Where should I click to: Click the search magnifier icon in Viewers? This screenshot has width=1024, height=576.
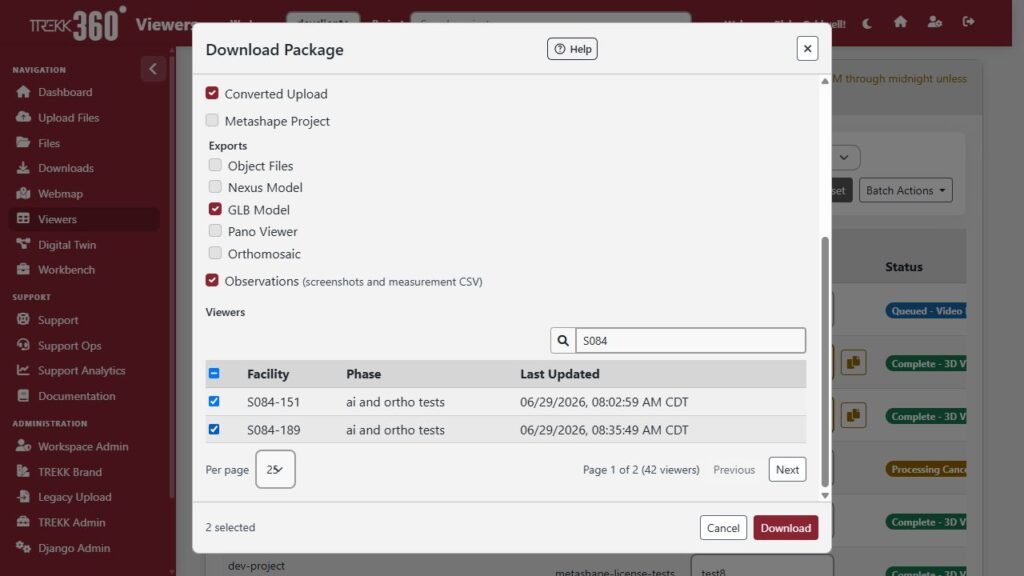(563, 340)
